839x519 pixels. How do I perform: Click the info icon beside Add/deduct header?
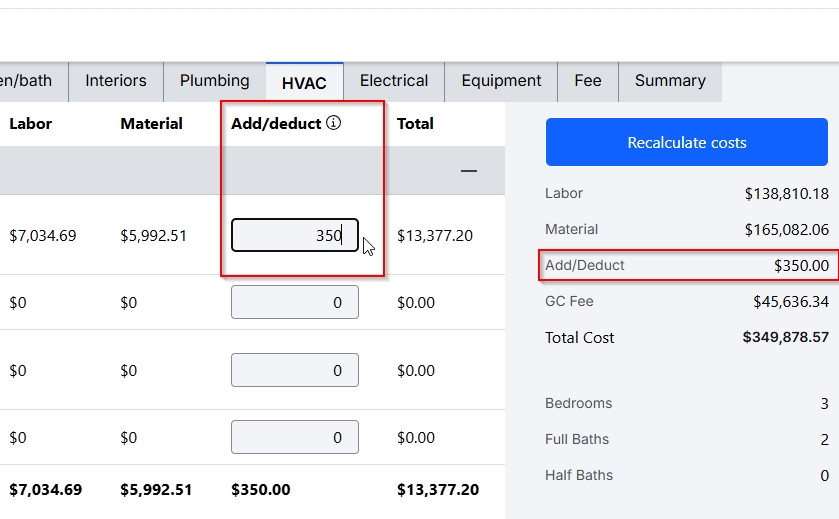pyautogui.click(x=334, y=124)
